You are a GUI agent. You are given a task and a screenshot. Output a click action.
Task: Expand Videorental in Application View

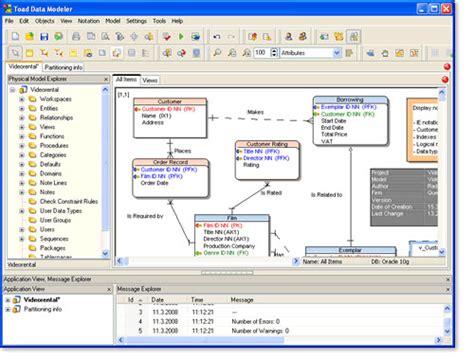(x=7, y=300)
